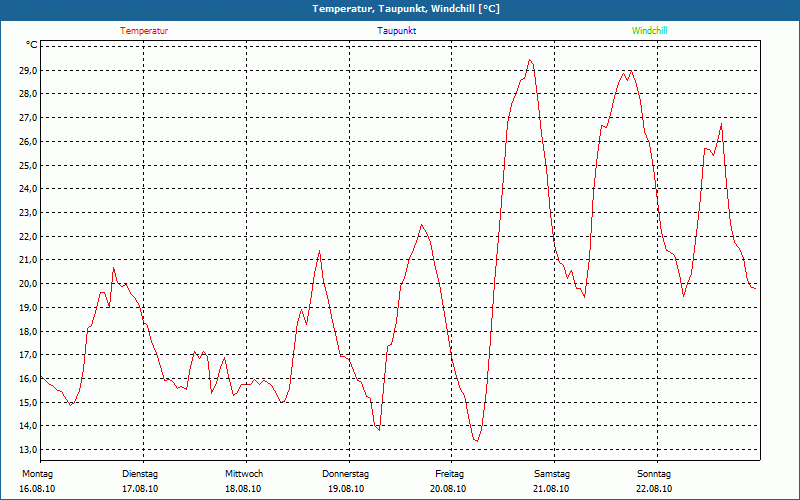Viewport: 800px width, 500px height.
Task: Select the 25,0 value on the y-axis
Action: 29,165
